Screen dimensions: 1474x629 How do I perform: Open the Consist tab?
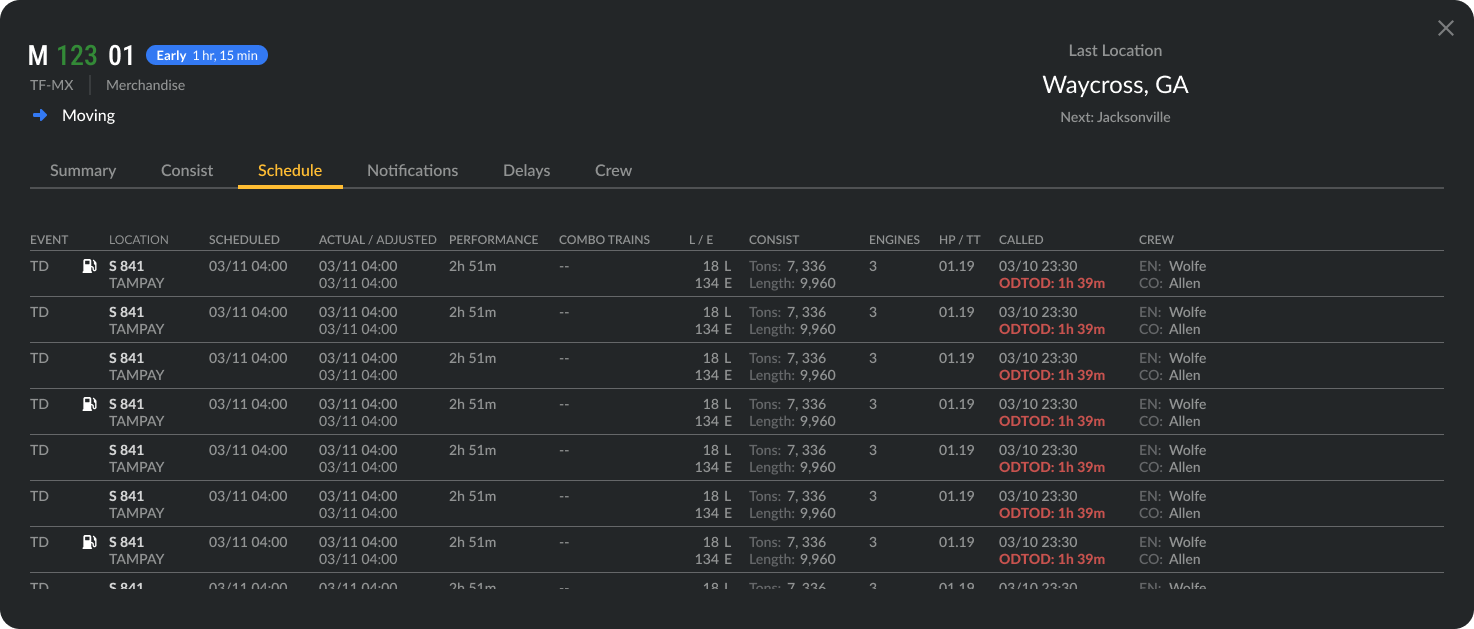pyautogui.click(x=187, y=170)
